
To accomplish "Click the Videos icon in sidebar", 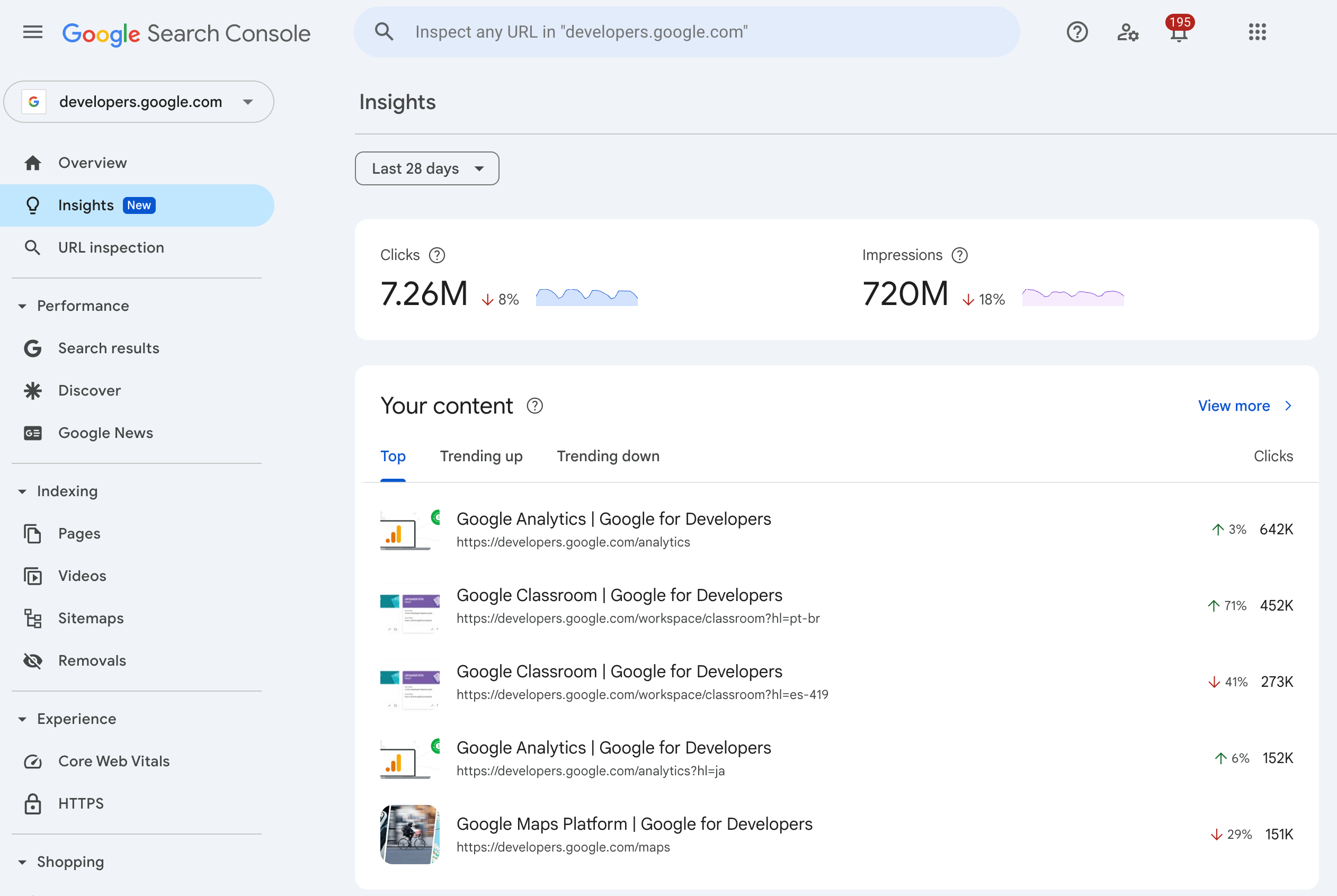I will tap(33, 576).
